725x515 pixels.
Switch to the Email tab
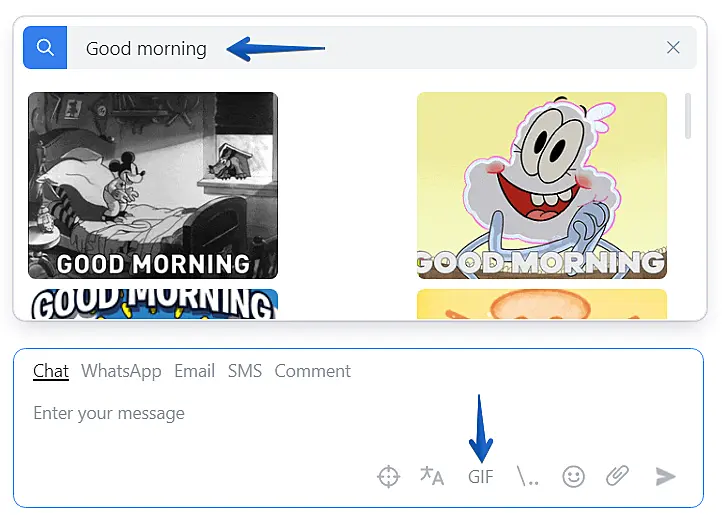[194, 371]
